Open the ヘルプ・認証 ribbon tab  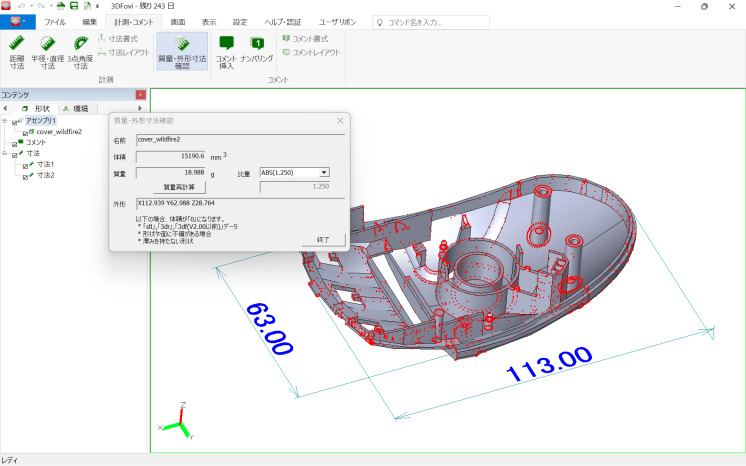(x=283, y=22)
